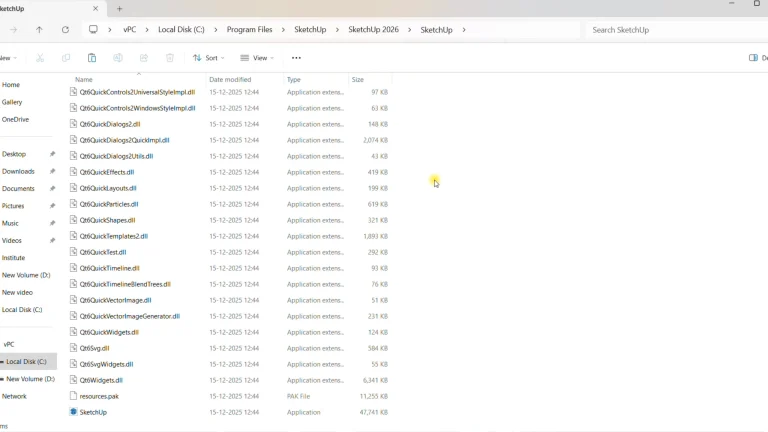Viewport: 768px width, 432px height.
Task: Go to Program Files breadcrumb
Action: click(249, 29)
